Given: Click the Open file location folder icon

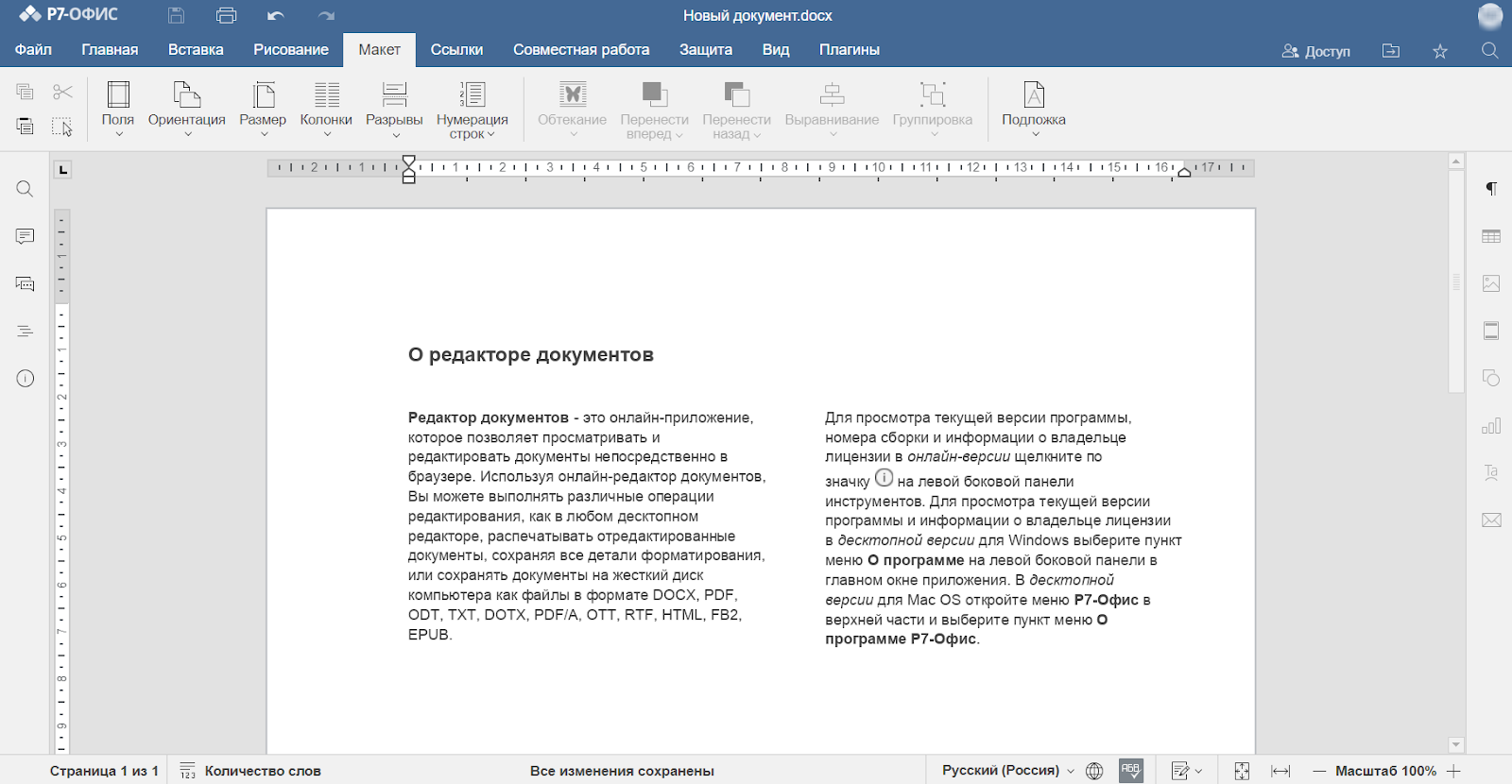Looking at the screenshot, I should click(x=1390, y=51).
